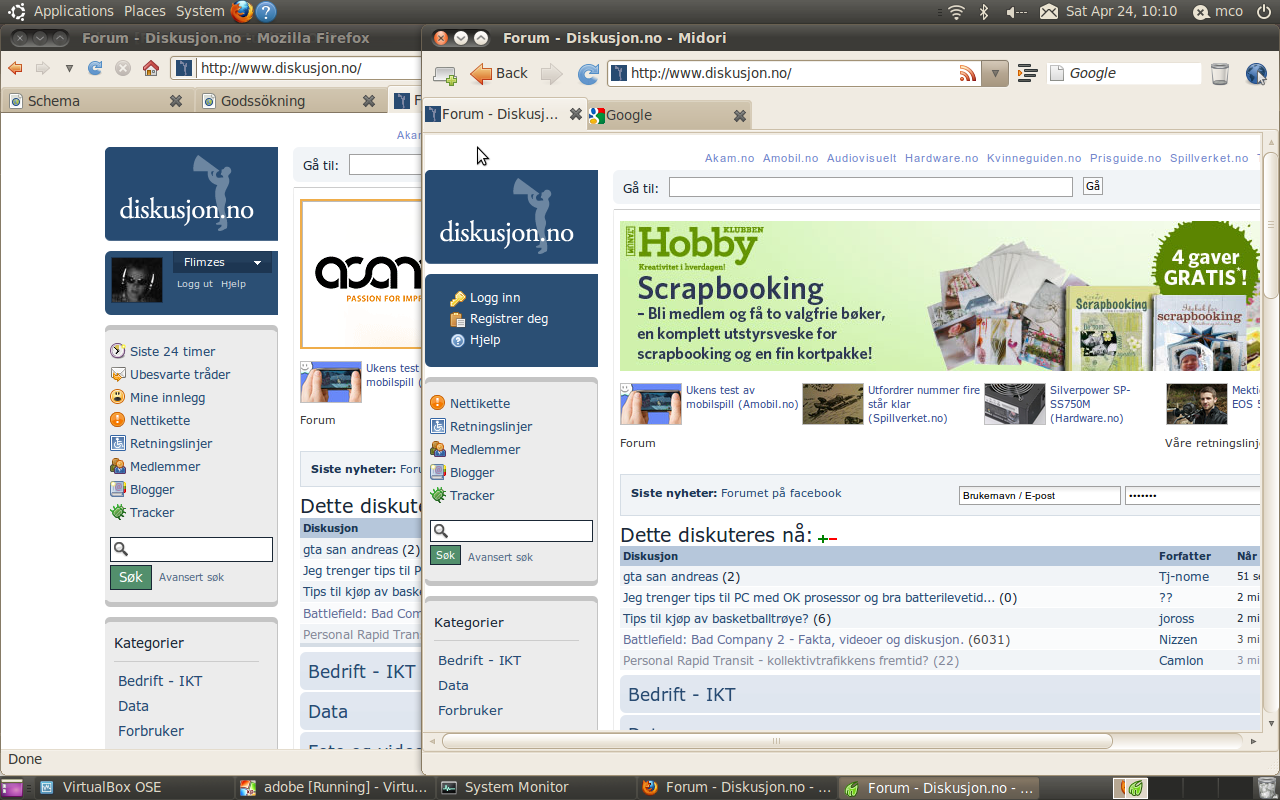1280x800 pixels.
Task: Open Siste 24 timer in Firefox sidebar
Action: (172, 351)
